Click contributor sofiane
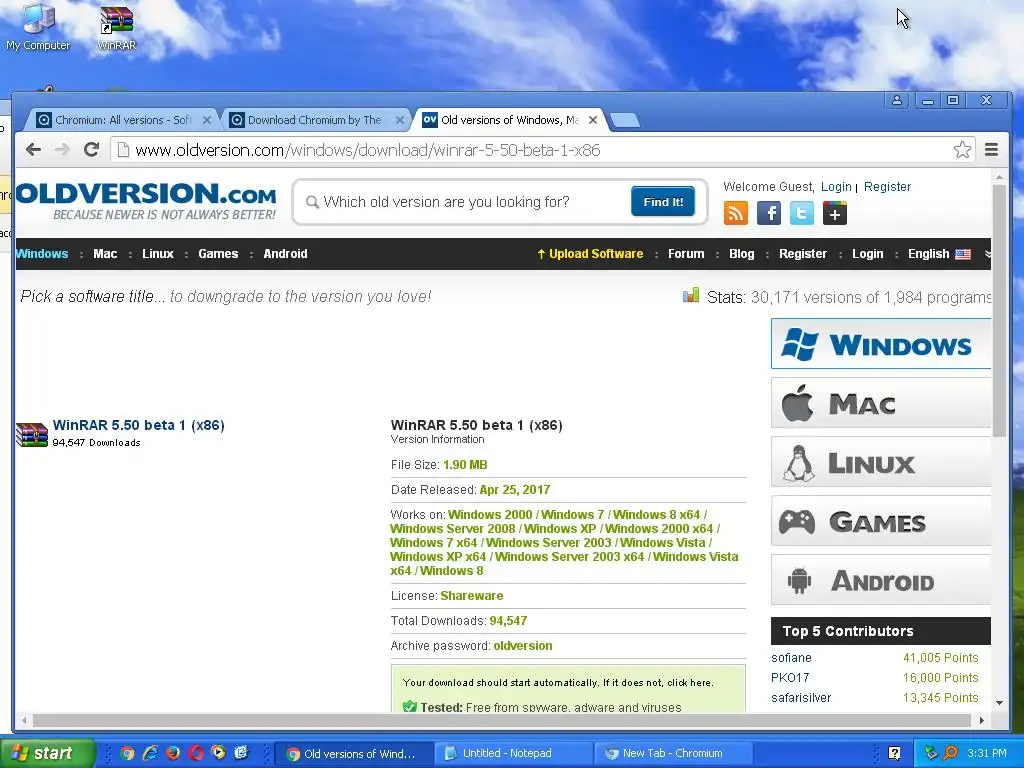 click(x=791, y=658)
